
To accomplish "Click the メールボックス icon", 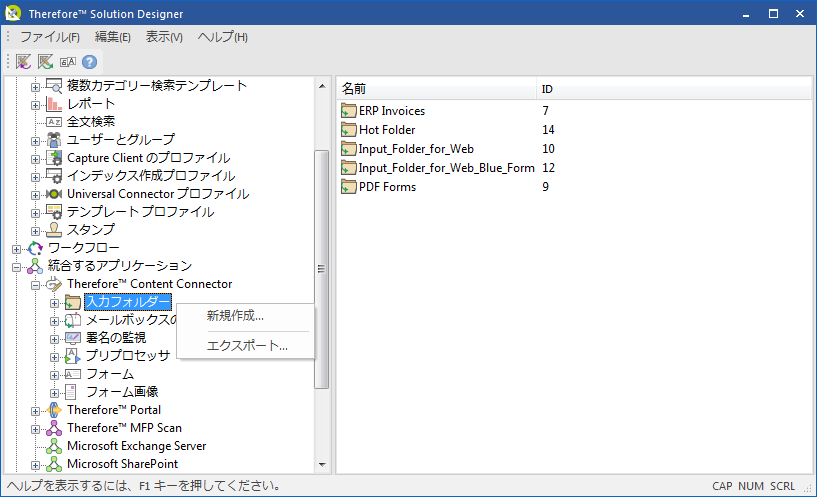I will point(72,320).
